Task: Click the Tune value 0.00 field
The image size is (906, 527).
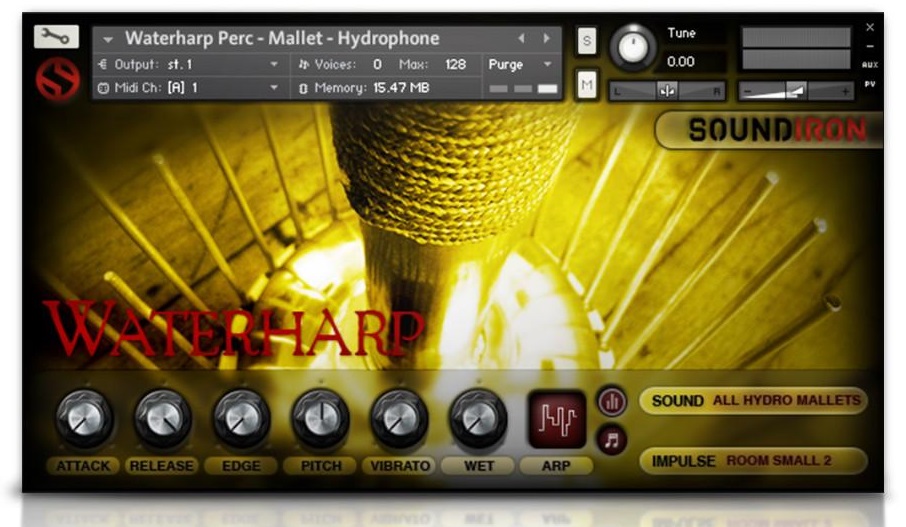Action: tap(680, 62)
